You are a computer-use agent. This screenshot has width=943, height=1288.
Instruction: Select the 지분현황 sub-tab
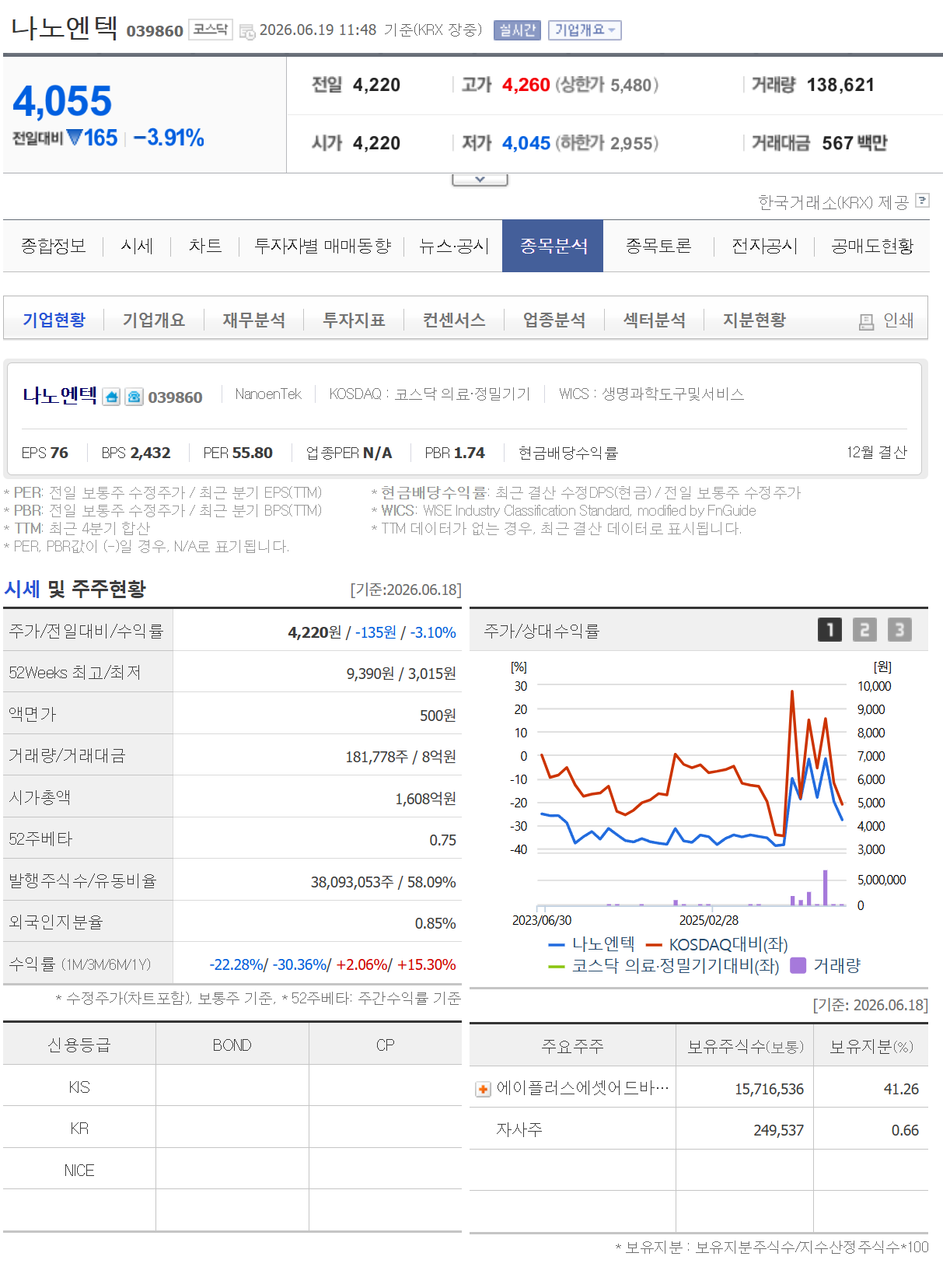click(x=754, y=320)
